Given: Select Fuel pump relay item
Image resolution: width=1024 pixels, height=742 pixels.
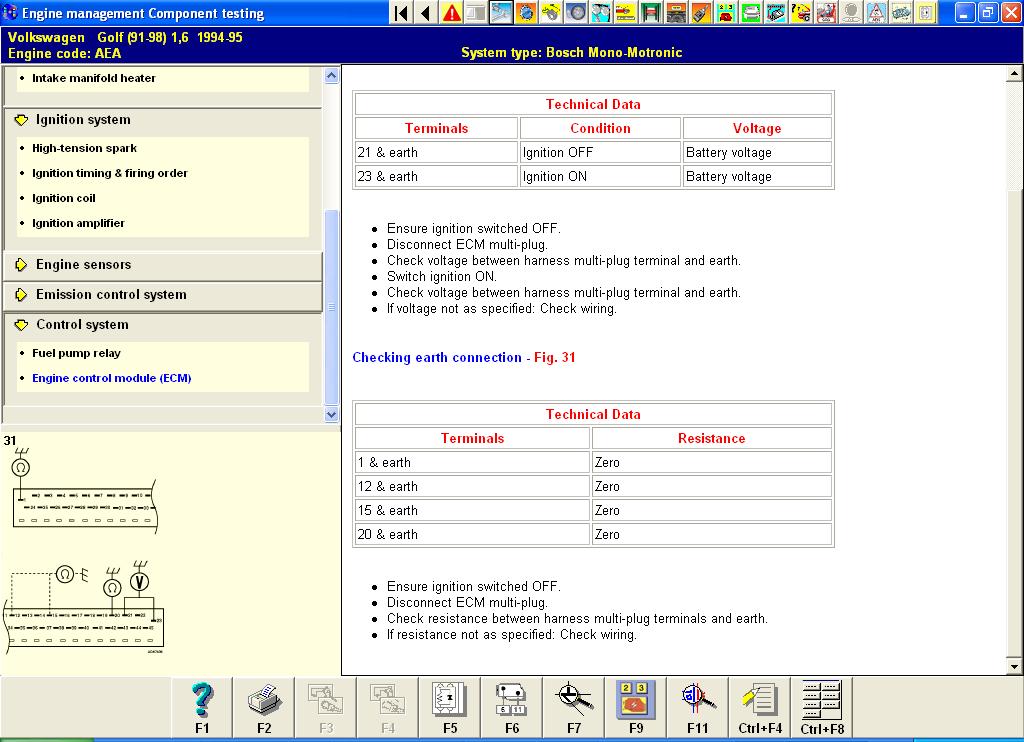Looking at the screenshot, I should (76, 353).
